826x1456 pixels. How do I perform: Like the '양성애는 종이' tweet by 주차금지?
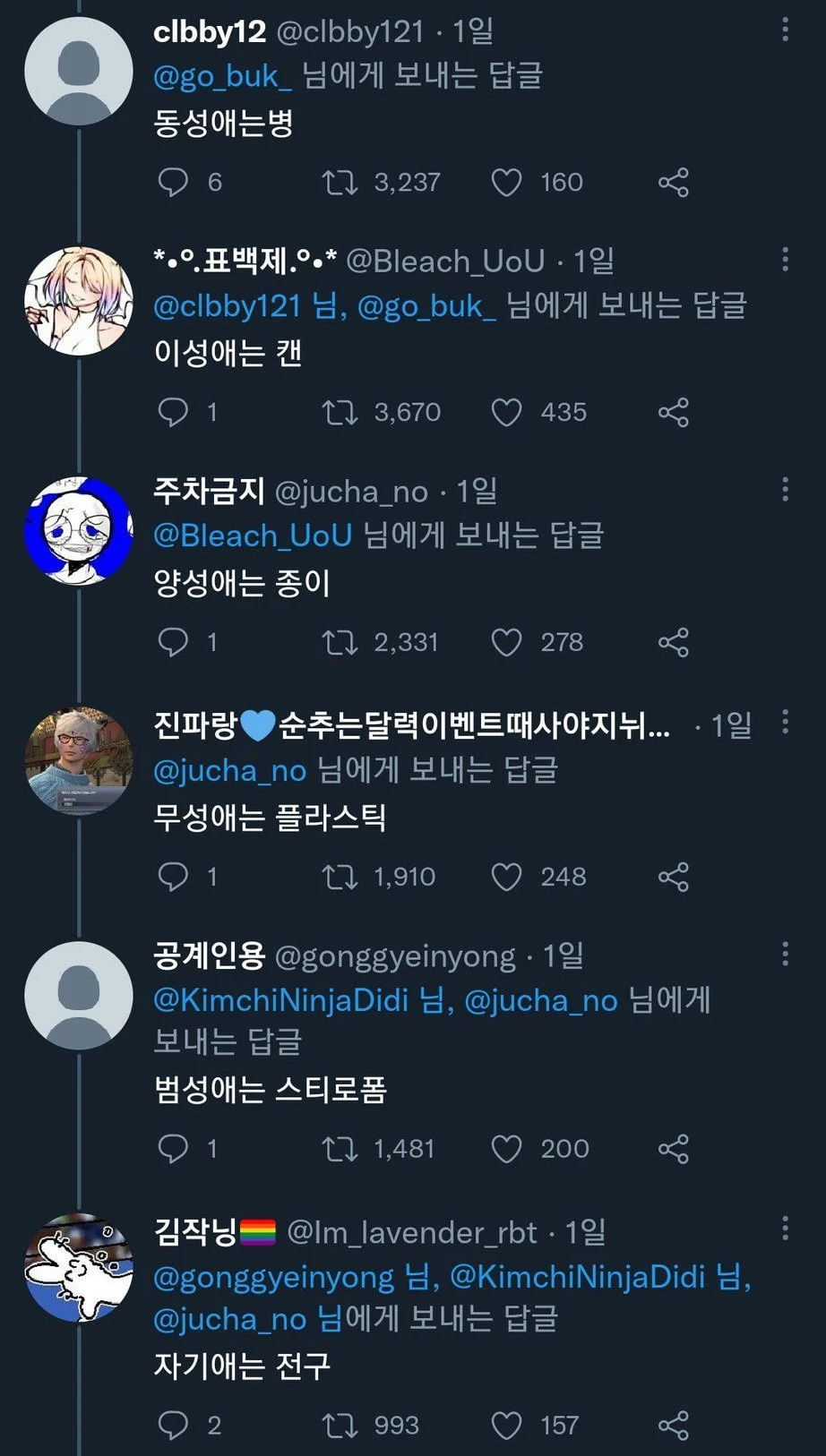click(x=508, y=641)
